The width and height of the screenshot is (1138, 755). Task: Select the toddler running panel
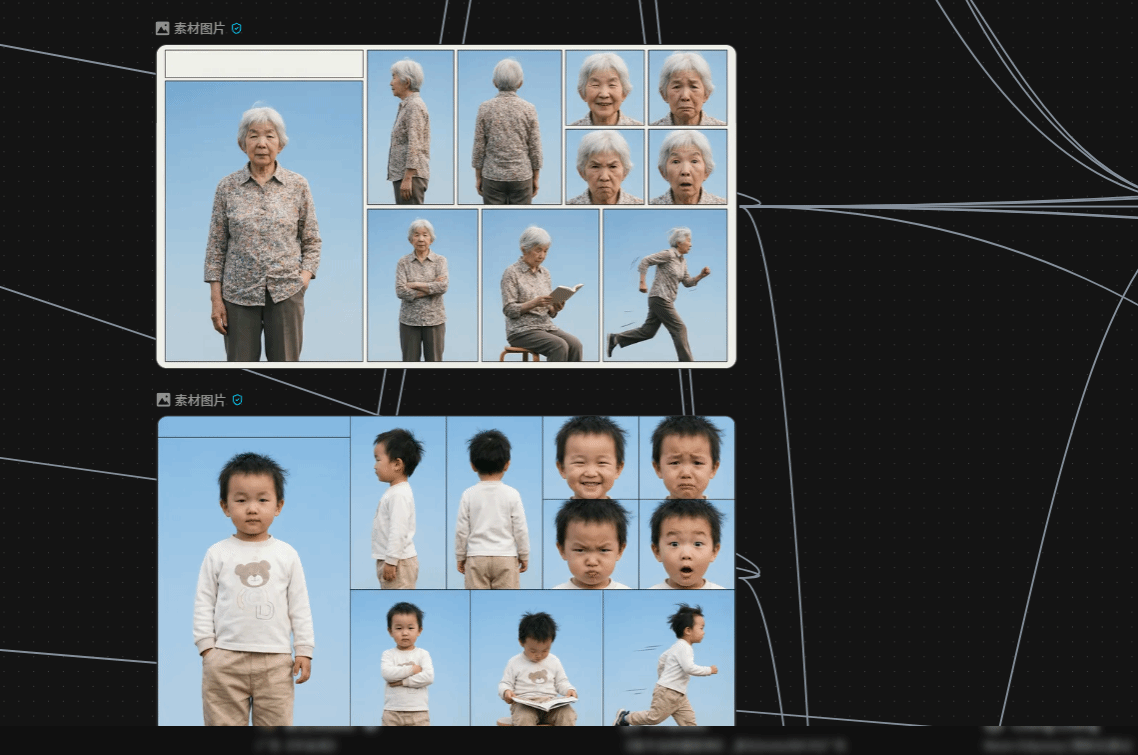(x=668, y=657)
